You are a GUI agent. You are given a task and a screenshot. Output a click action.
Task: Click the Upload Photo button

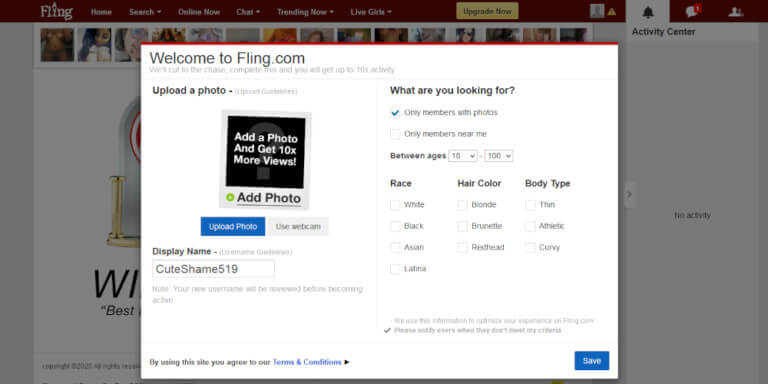[x=233, y=226]
